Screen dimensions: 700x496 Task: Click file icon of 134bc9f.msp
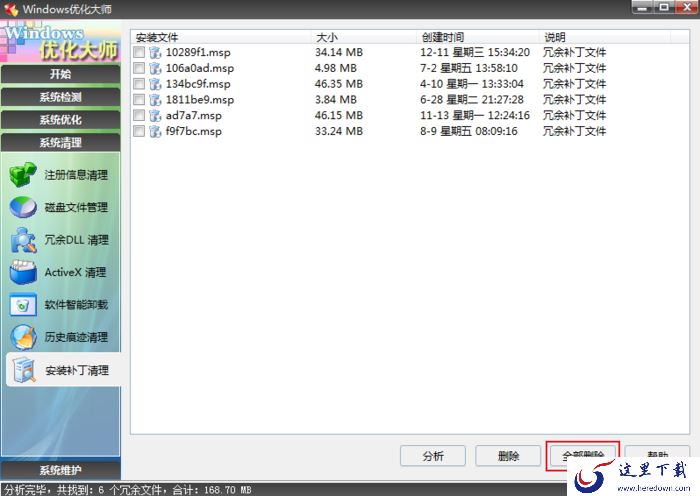pos(155,84)
